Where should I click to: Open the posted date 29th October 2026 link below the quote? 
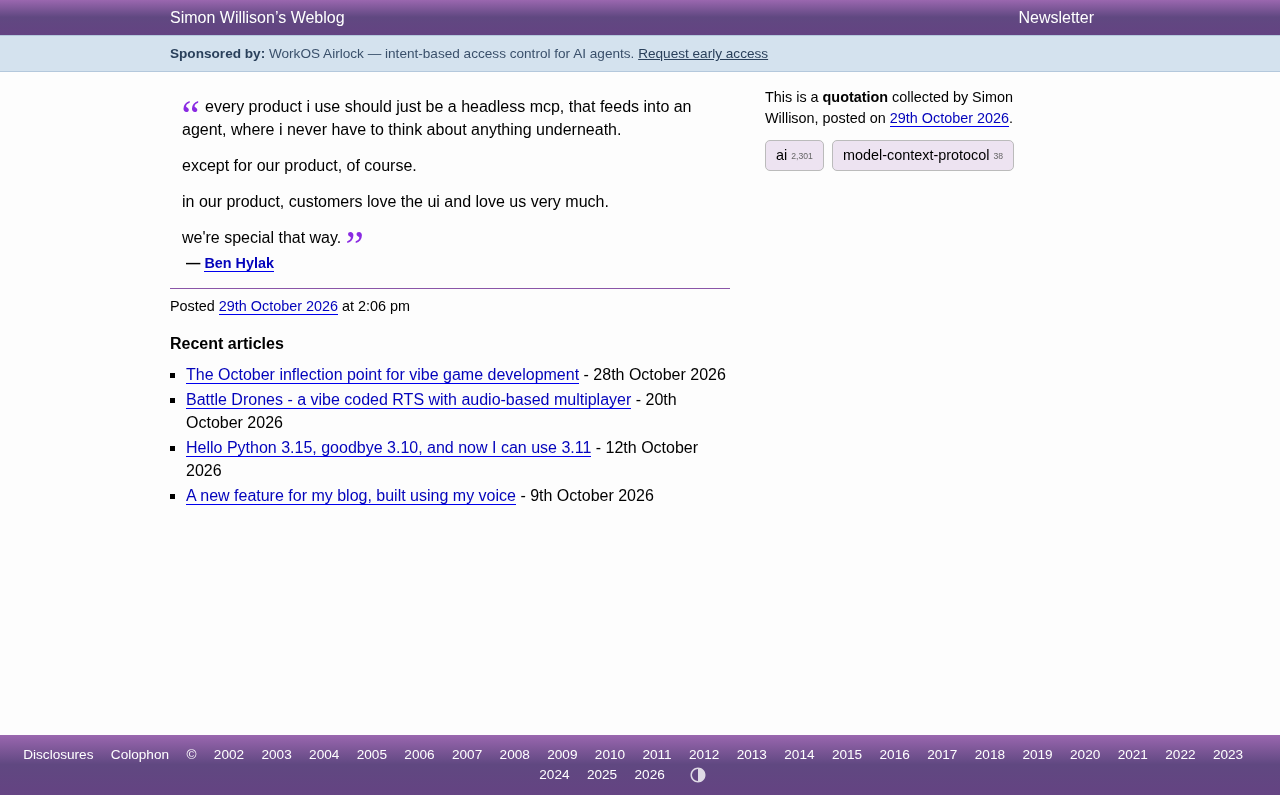click(x=278, y=306)
